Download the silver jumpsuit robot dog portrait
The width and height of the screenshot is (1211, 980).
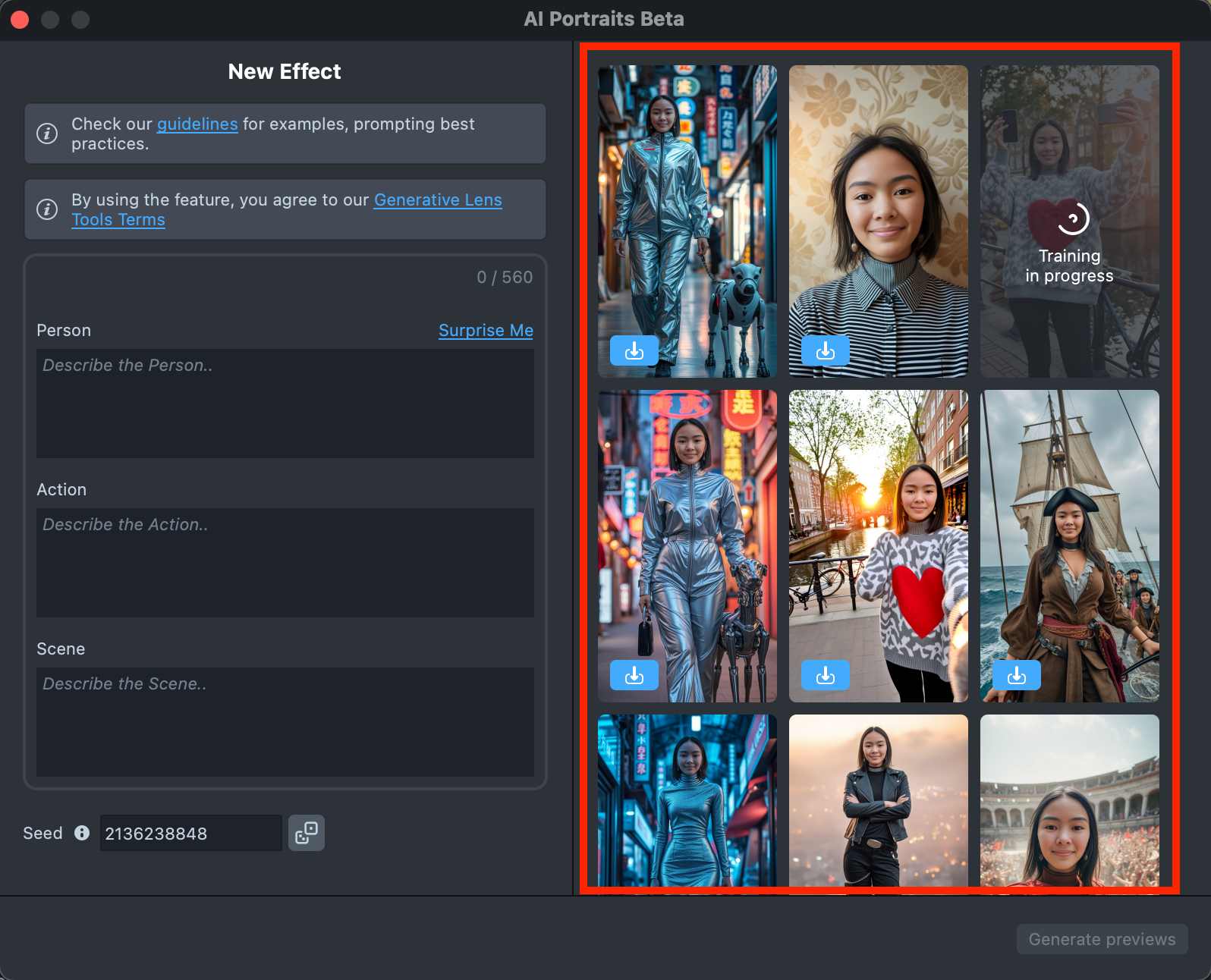634,350
